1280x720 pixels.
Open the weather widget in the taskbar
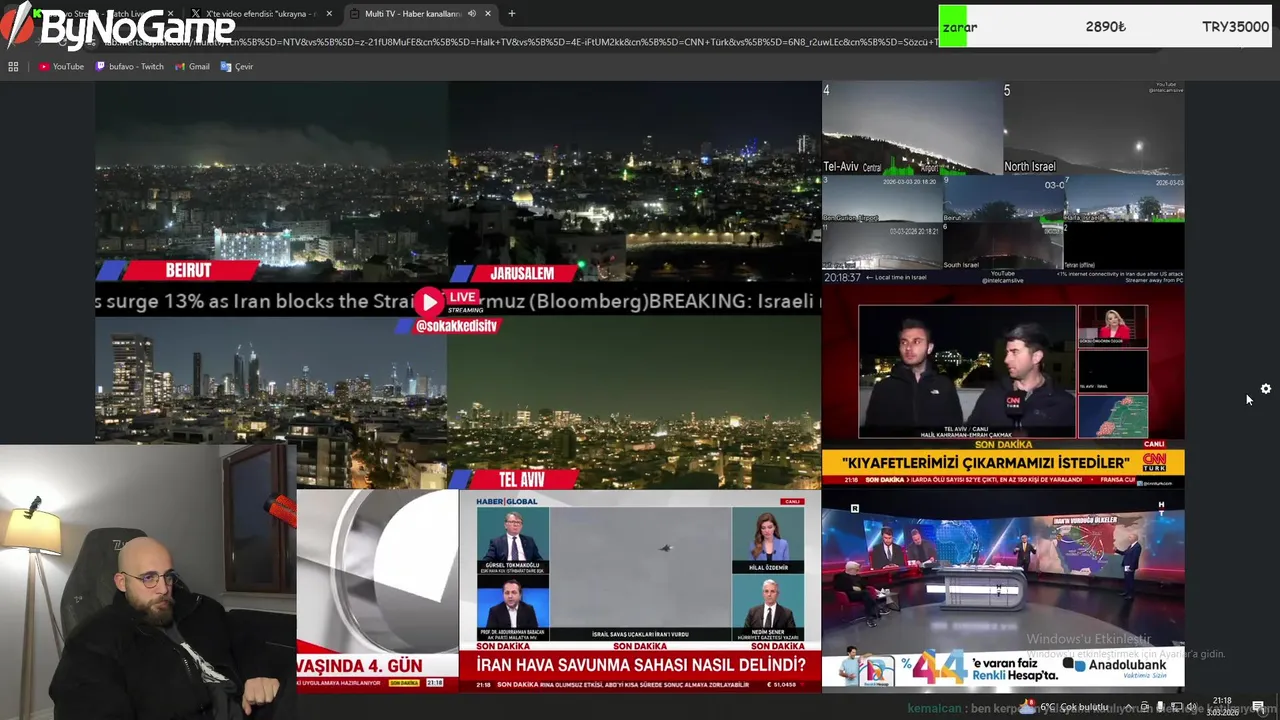point(1063,707)
